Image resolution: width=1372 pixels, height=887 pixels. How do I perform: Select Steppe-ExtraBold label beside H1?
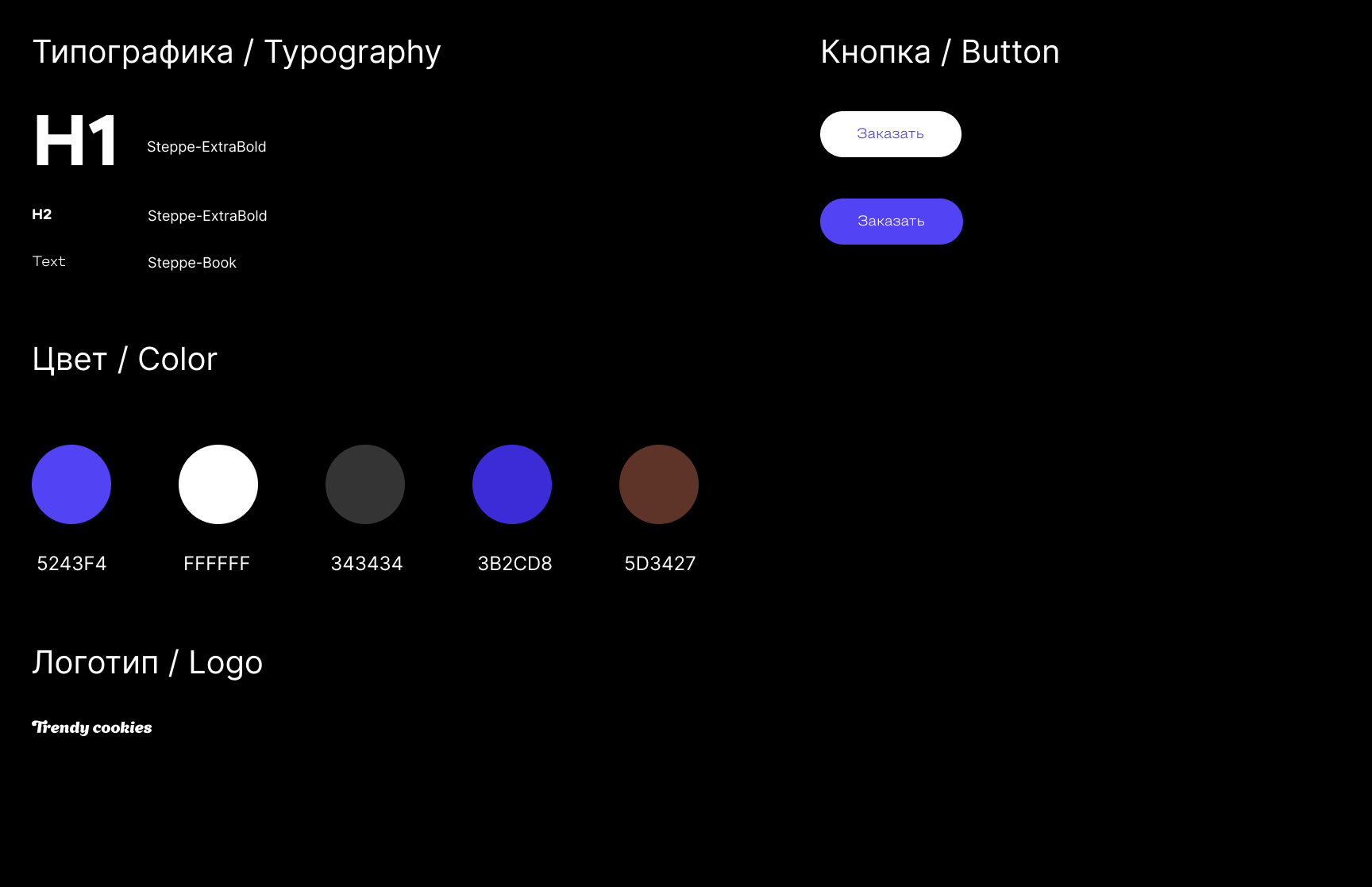[206, 147]
